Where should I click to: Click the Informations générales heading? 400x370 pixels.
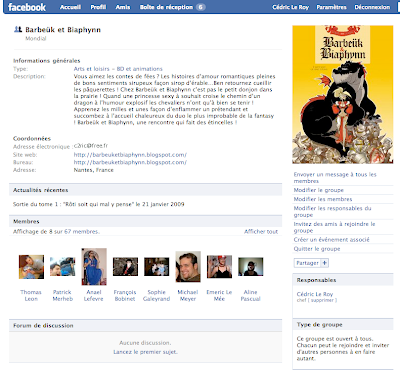tap(47, 61)
